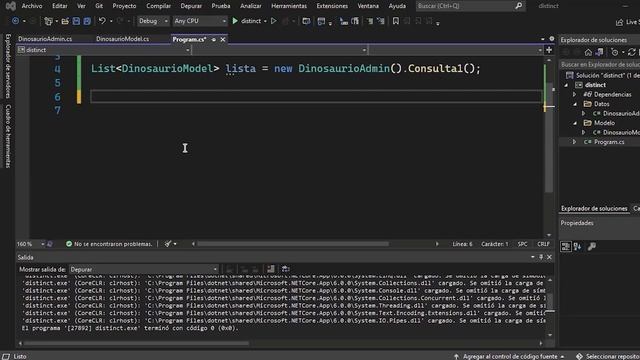Open the distinct scope navigation dropdown

point(104,50)
